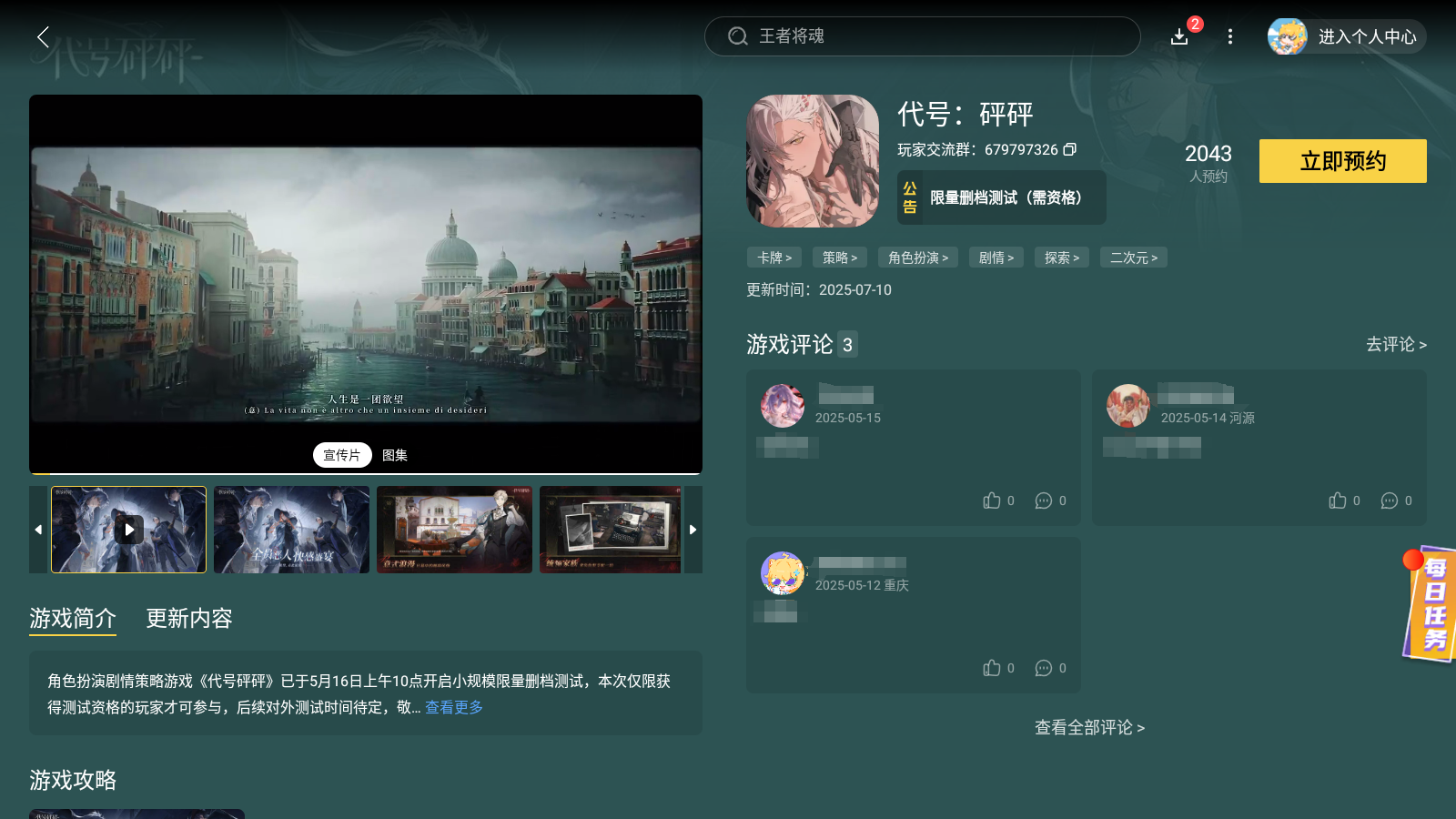1456x819 pixels.
Task: Reply to the 2025-05-12 重庆 review
Action: click(x=1044, y=668)
